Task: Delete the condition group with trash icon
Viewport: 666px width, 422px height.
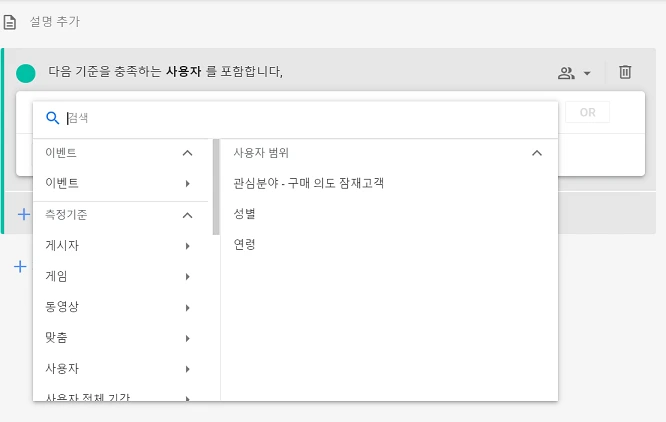Action: [625, 72]
